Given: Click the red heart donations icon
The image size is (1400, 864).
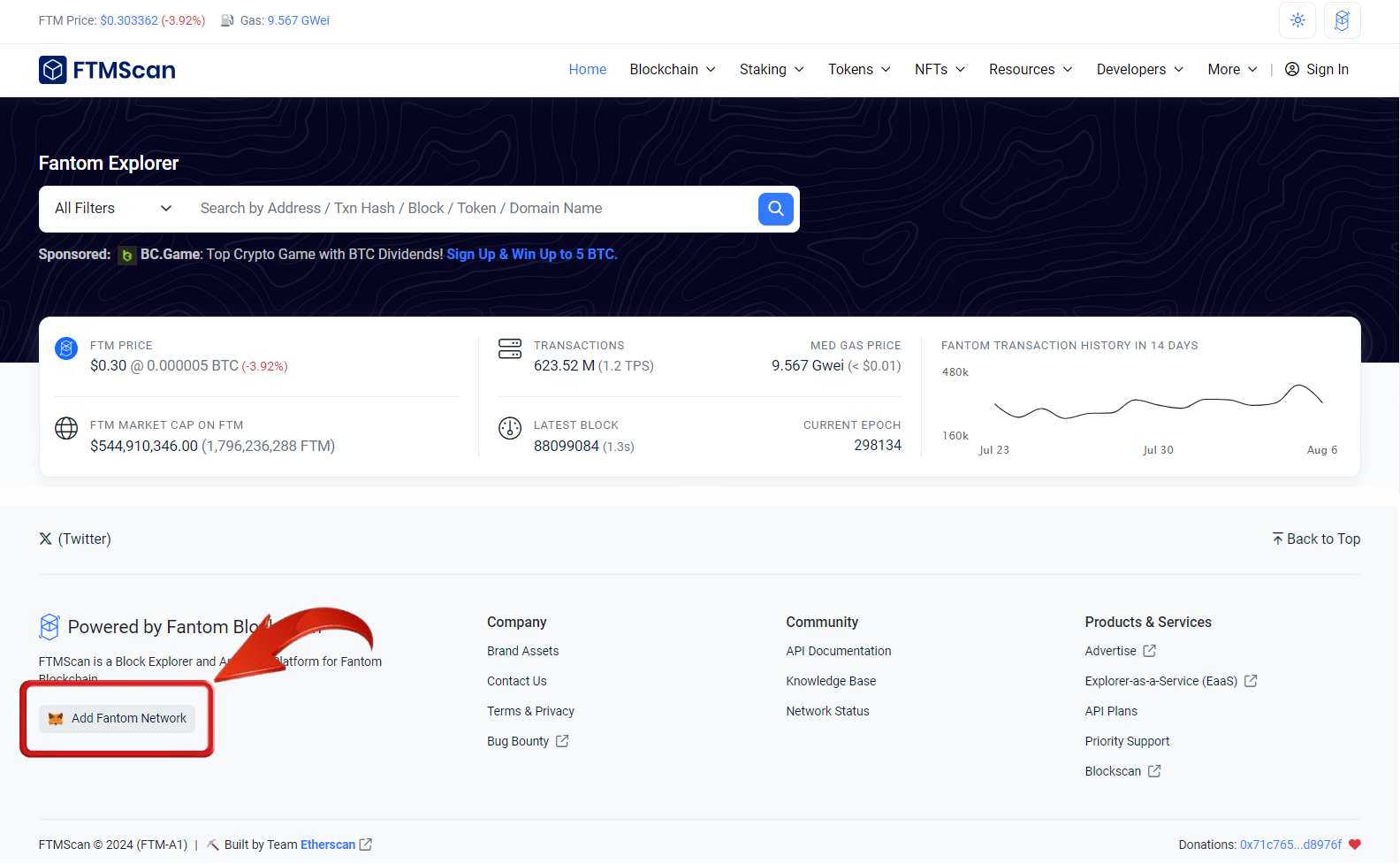Looking at the screenshot, I should click(x=1355, y=845).
